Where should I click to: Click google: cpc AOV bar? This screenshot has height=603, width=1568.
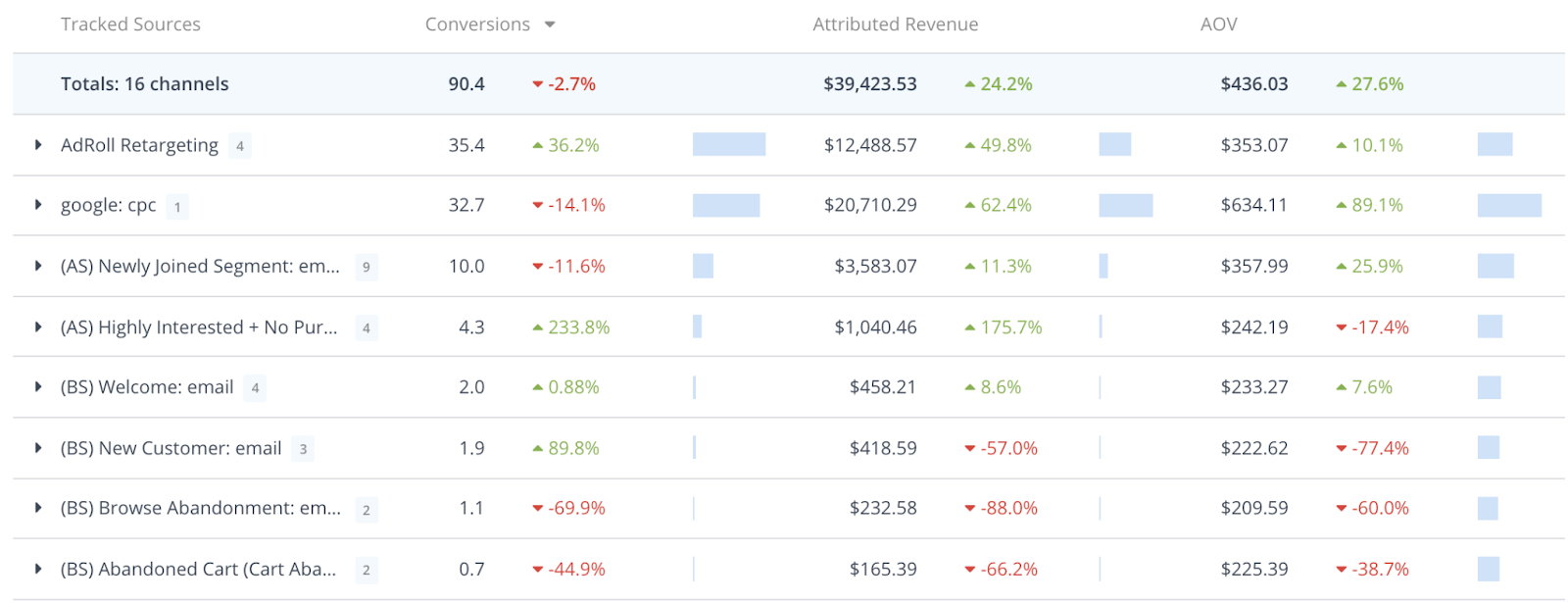pos(1508,205)
